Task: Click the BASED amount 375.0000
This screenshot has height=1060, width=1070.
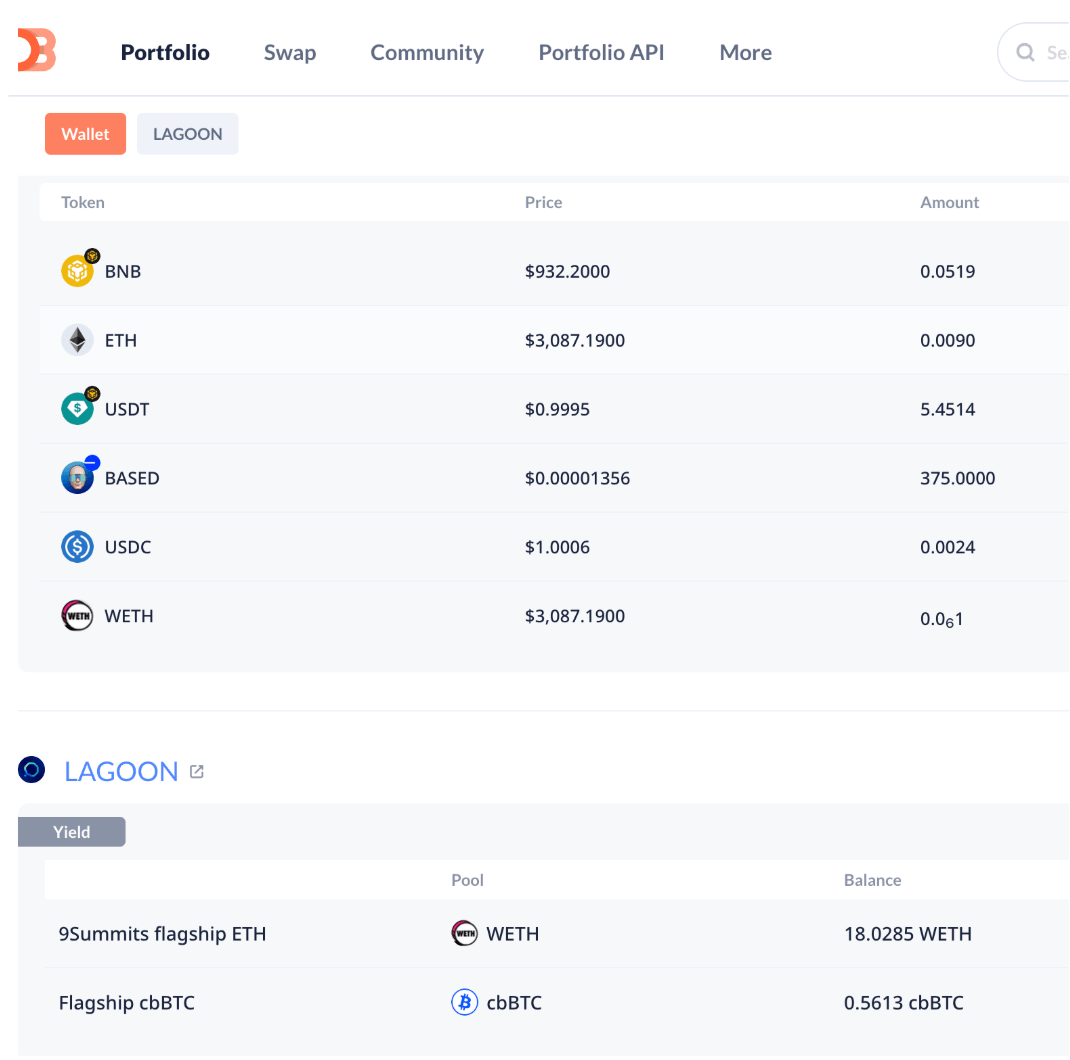Action: [957, 478]
